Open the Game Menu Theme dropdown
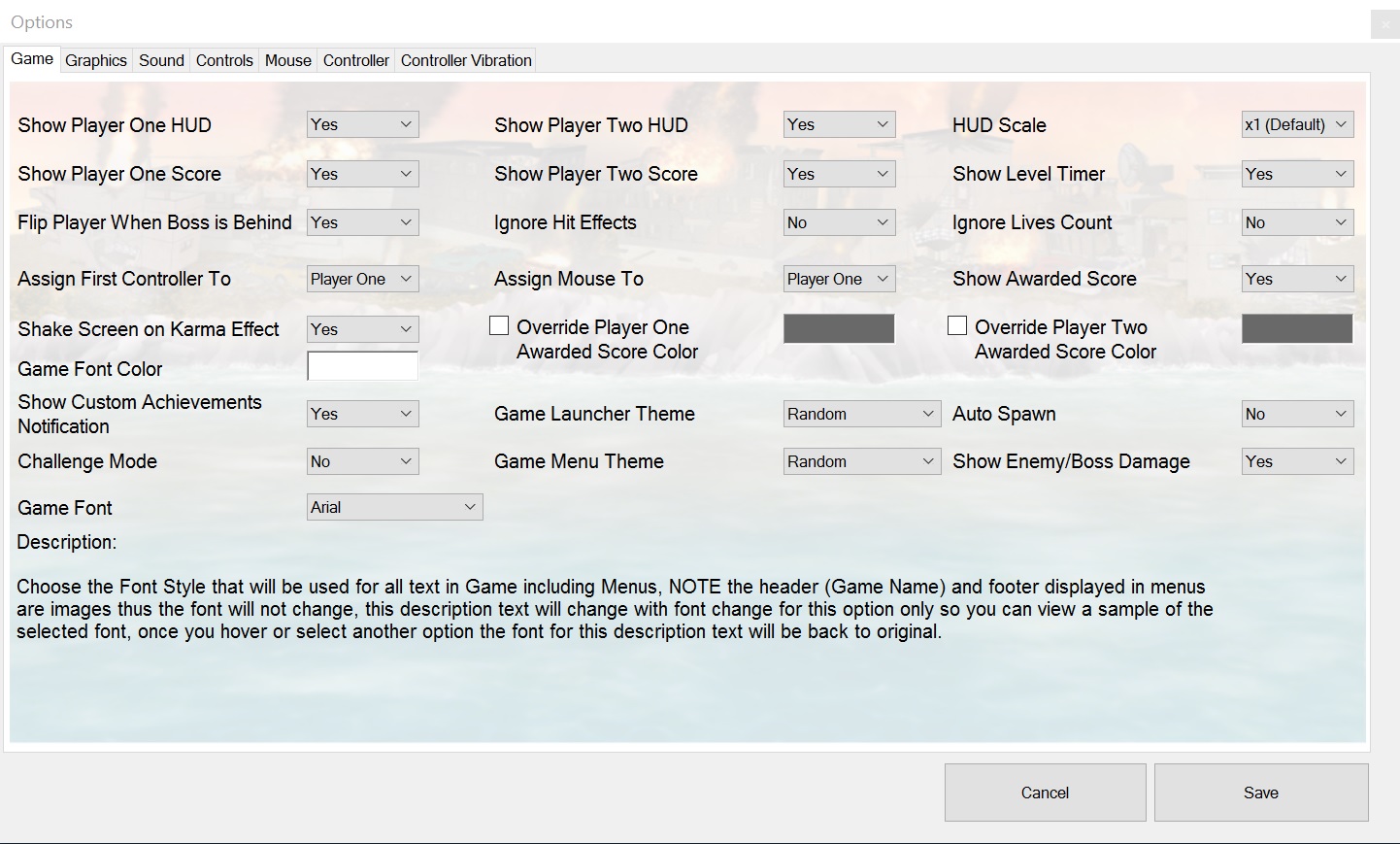The image size is (1400, 844). tap(861, 460)
